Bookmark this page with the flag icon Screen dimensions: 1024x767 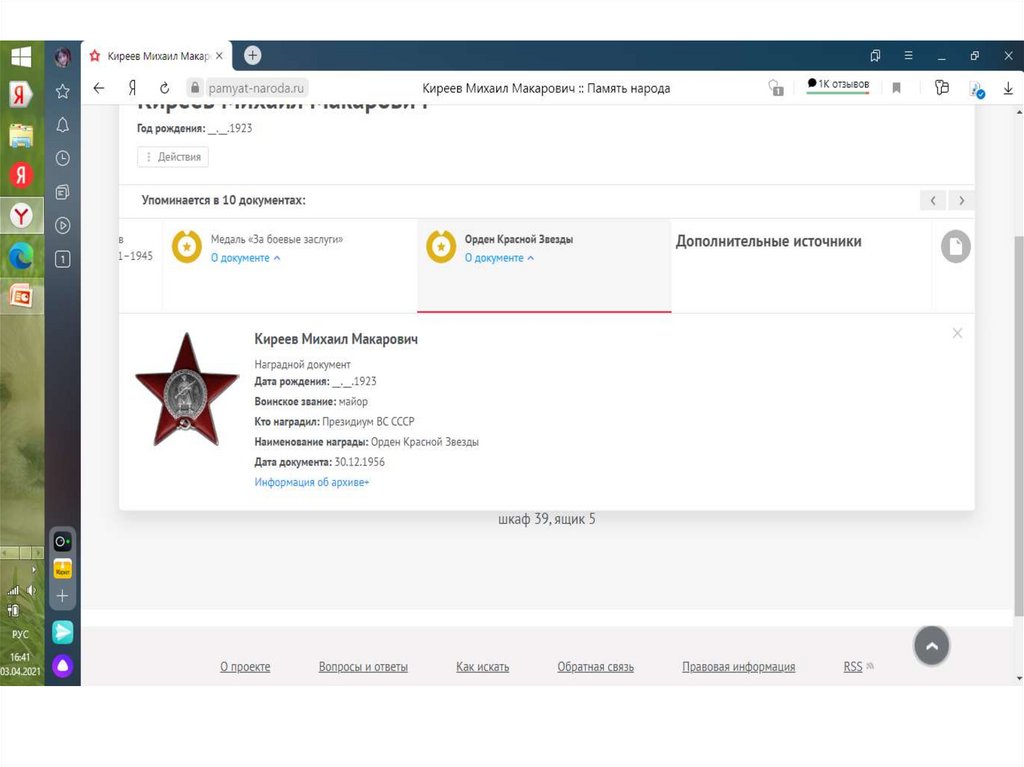896,88
